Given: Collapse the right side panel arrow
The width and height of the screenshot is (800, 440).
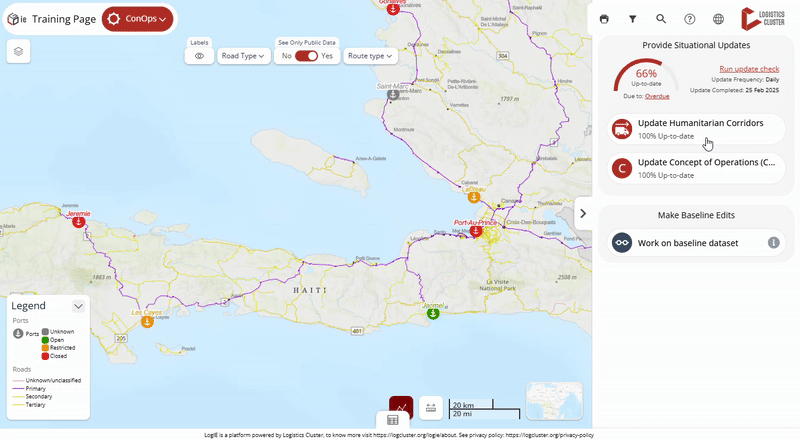Looking at the screenshot, I should [583, 213].
